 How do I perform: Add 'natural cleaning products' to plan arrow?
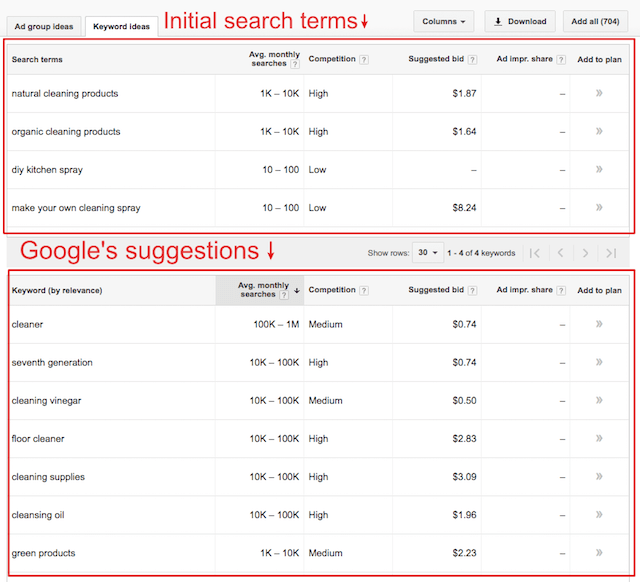pyautogui.click(x=599, y=93)
